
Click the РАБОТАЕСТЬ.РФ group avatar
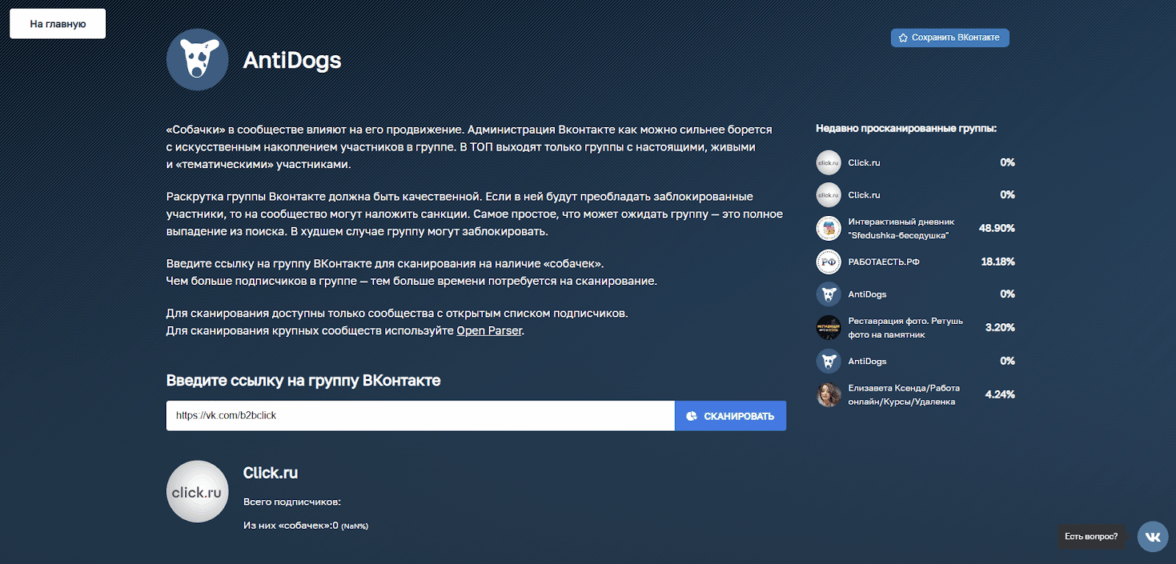[828, 262]
